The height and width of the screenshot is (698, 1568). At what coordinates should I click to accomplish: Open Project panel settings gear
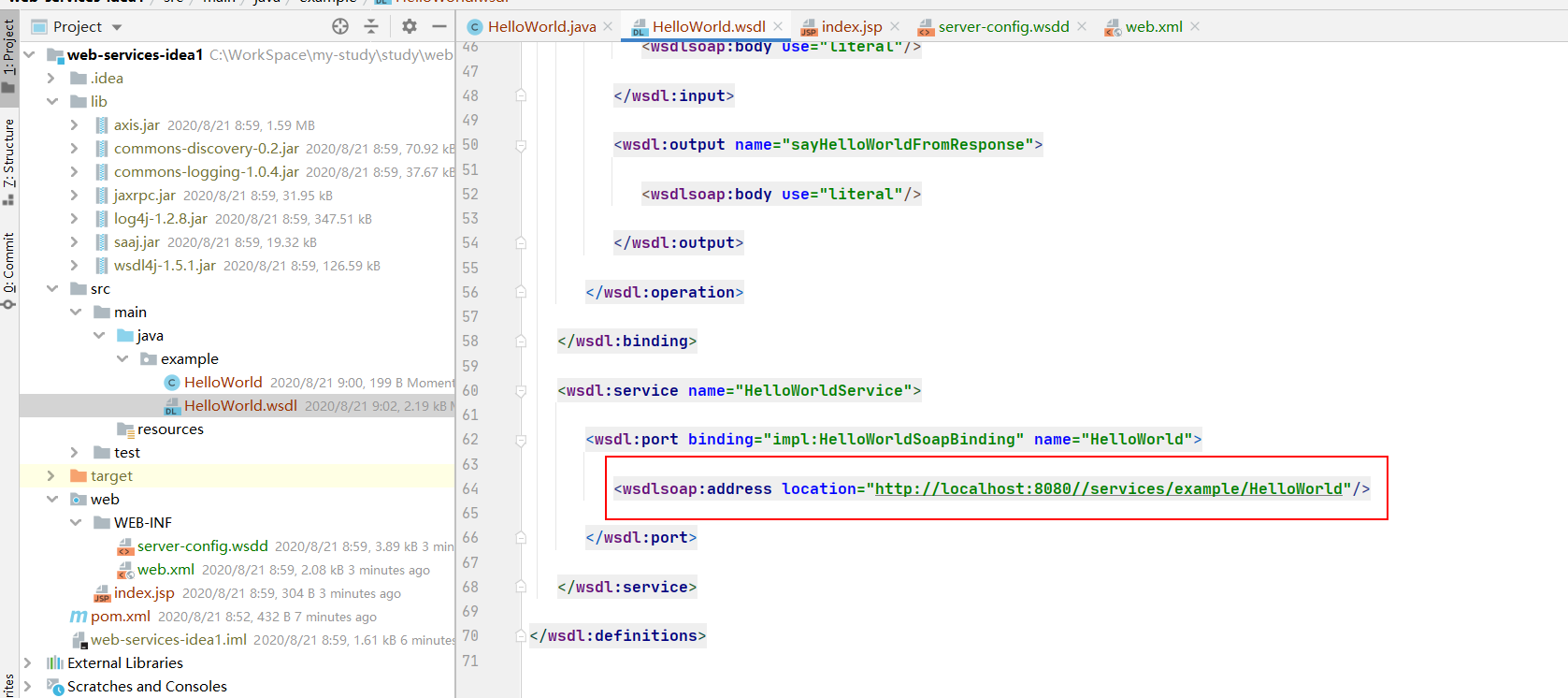pos(409,26)
